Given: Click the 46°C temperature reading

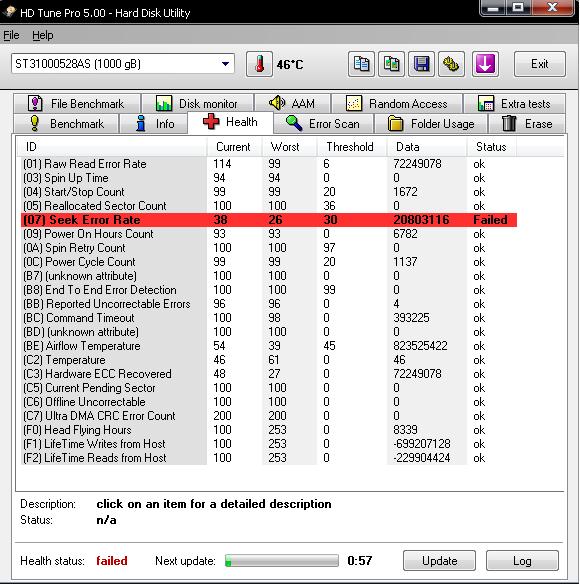Looking at the screenshot, I should [x=290, y=65].
